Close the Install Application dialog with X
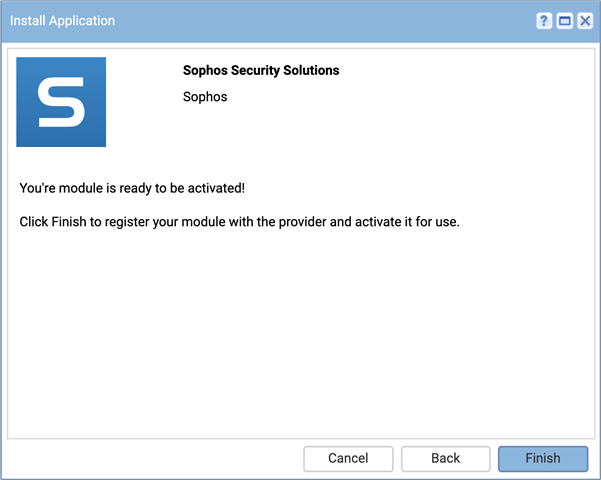Image resolution: width=601 pixels, height=480 pixels. [585, 21]
